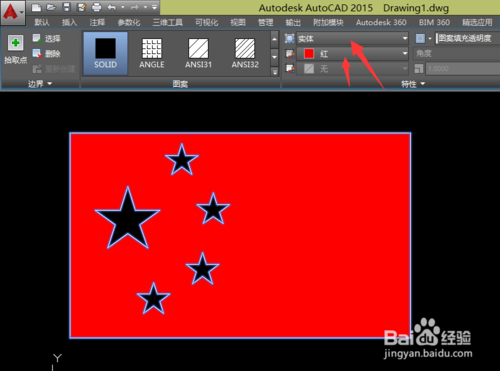Click the large black star
Viewport: 500px width, 371px height.
pyautogui.click(x=128, y=220)
